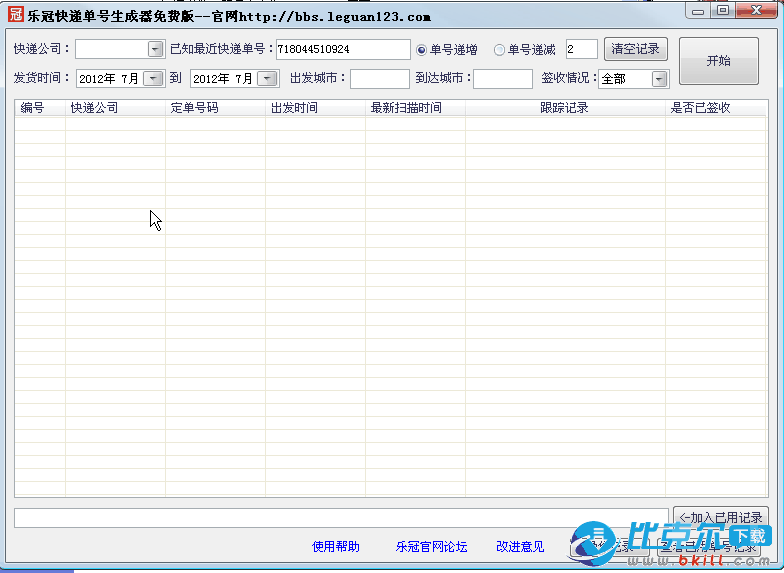Click the red 冠 app icon in title bar
The width and height of the screenshot is (784, 573).
click(x=16, y=14)
